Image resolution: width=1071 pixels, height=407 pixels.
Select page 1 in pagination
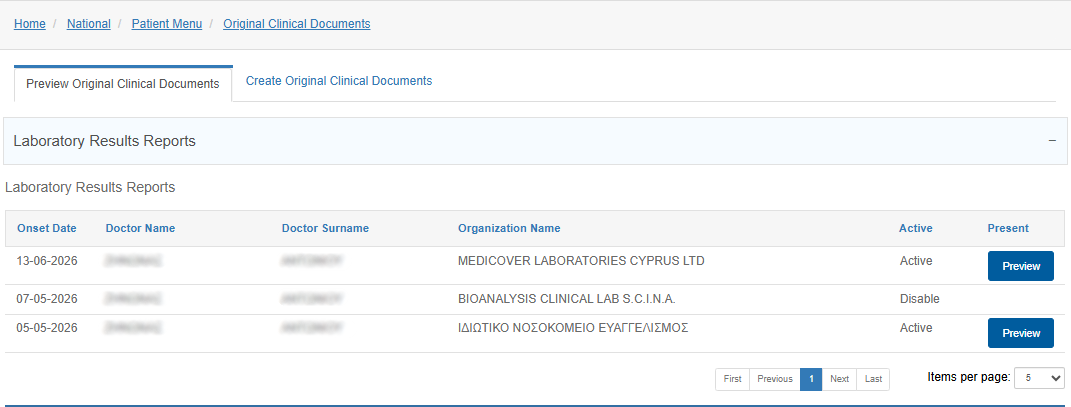click(811, 379)
